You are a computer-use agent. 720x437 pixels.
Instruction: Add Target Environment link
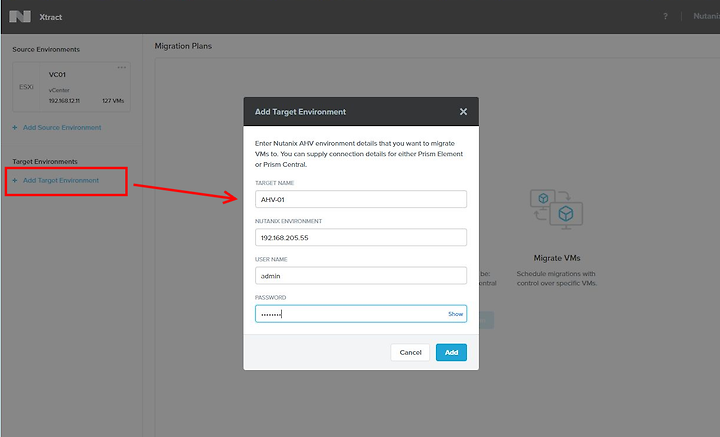coord(61,180)
